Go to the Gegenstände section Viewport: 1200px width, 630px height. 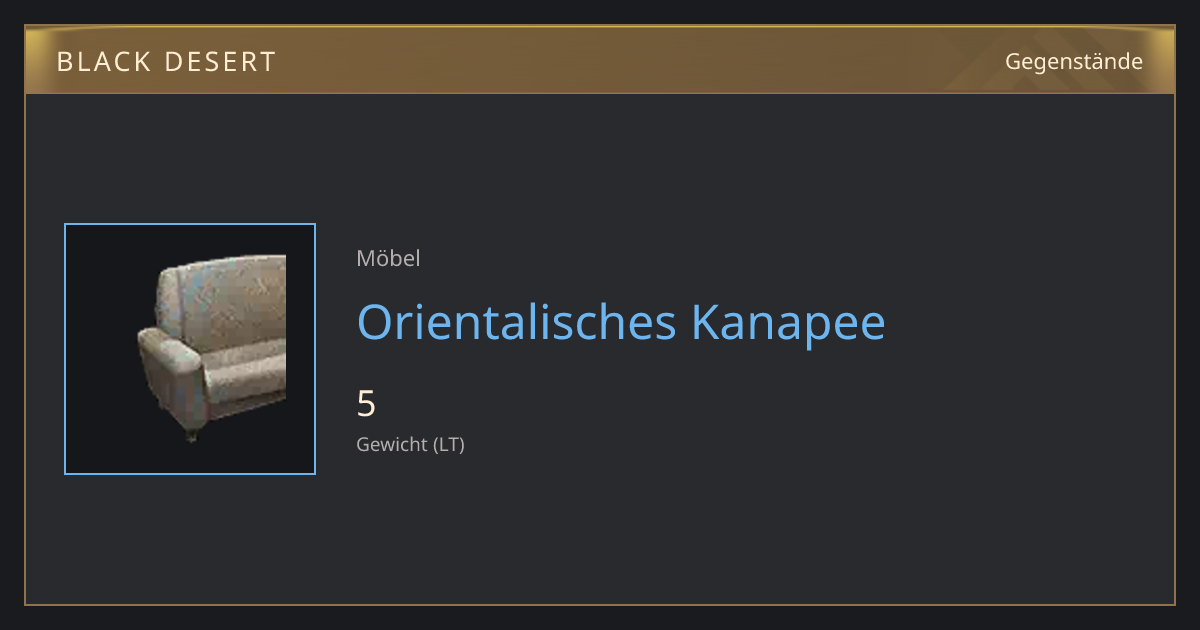click(1074, 62)
